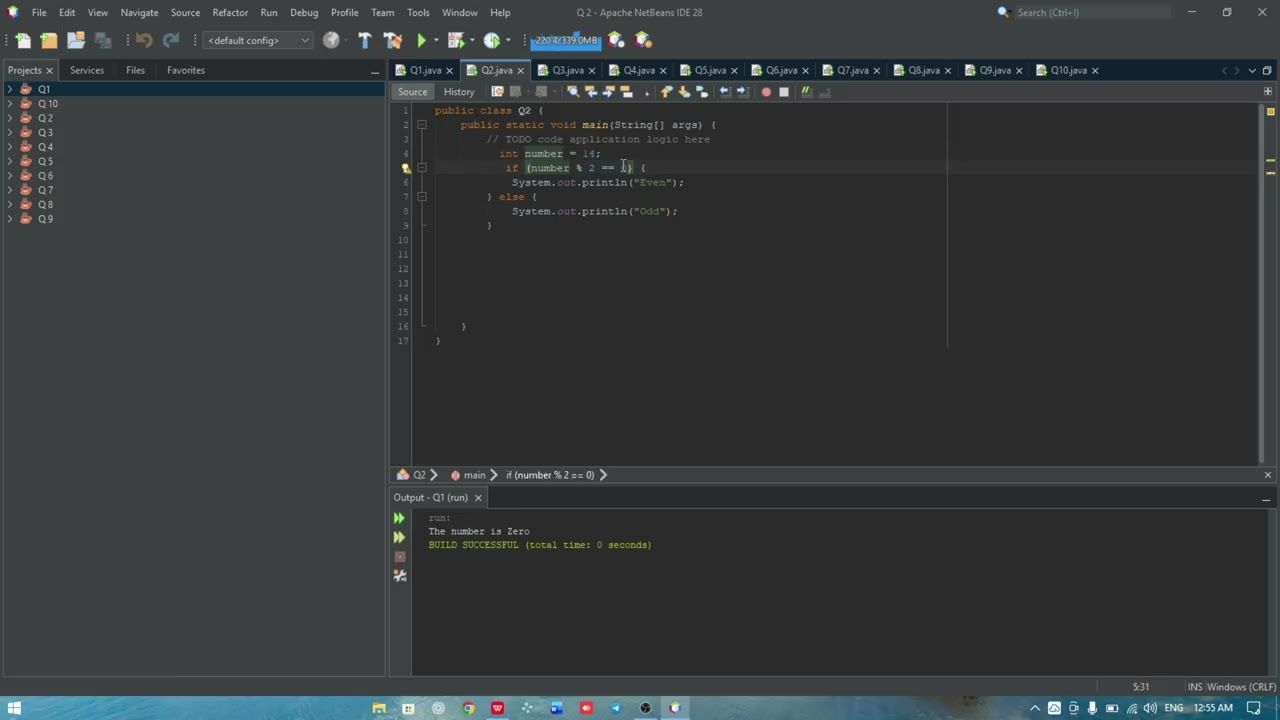Open the Q3.java editor tab

(x=567, y=70)
